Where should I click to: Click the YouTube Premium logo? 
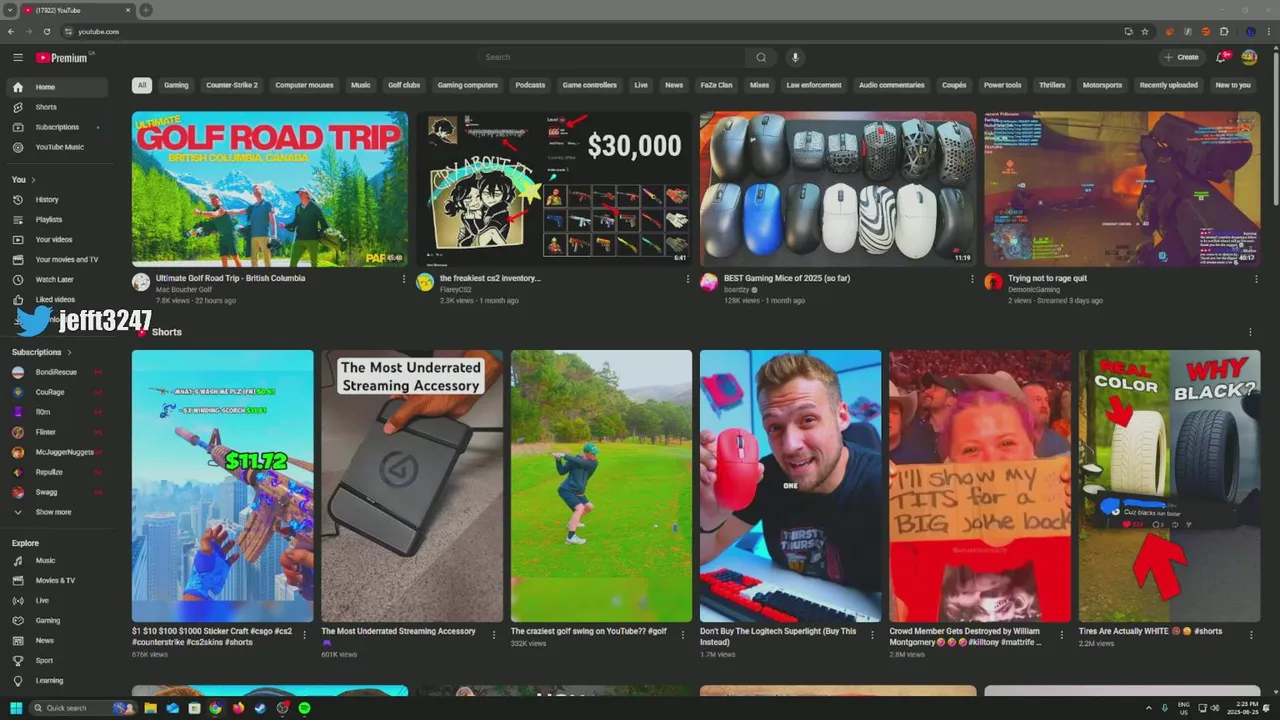click(63, 58)
